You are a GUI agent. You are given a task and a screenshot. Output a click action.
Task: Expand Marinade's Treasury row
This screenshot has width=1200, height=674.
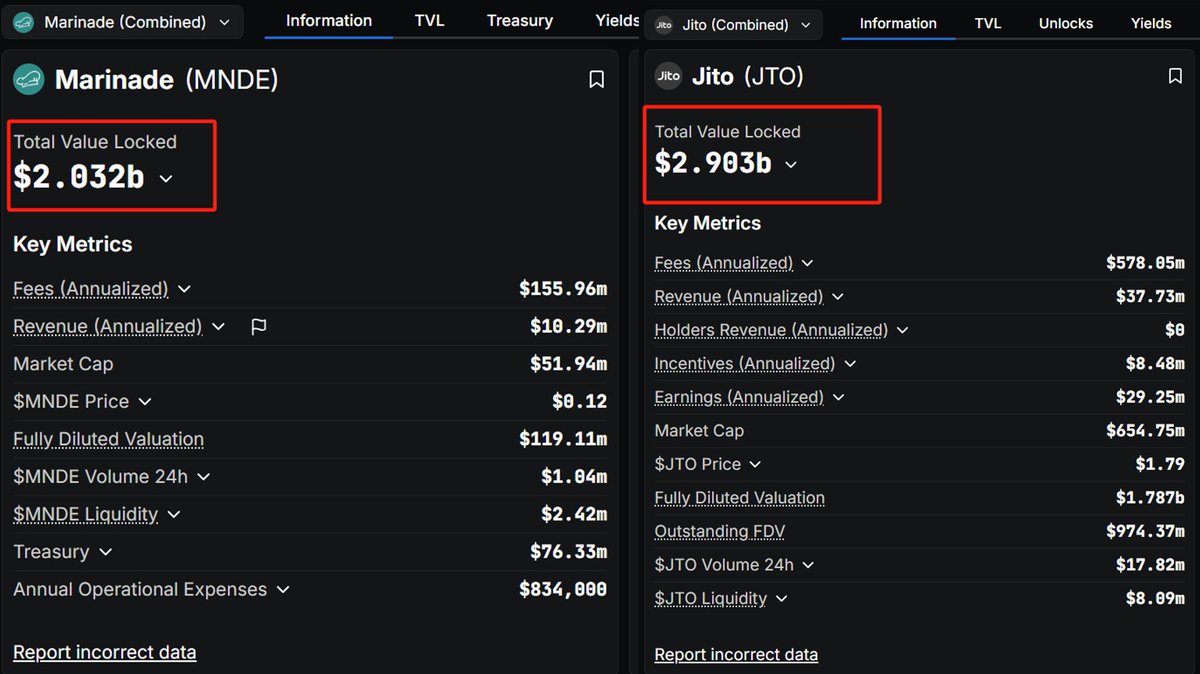click(105, 552)
